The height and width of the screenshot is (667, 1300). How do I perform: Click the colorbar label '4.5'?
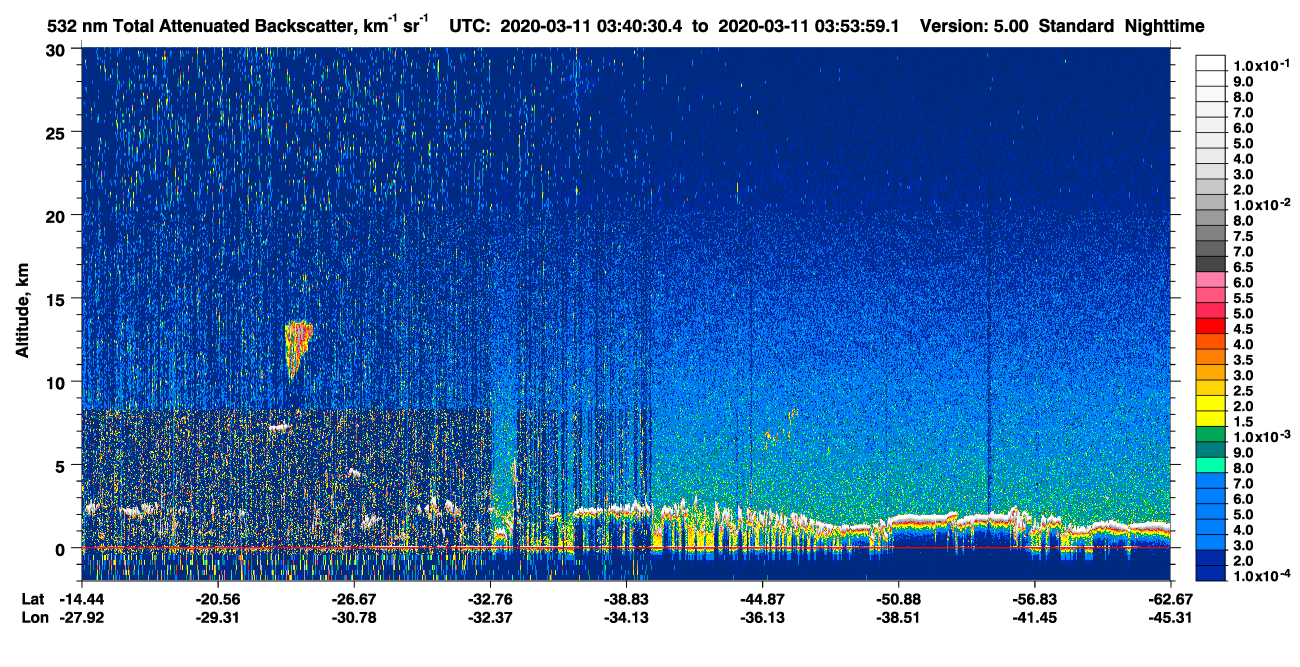tap(1243, 329)
